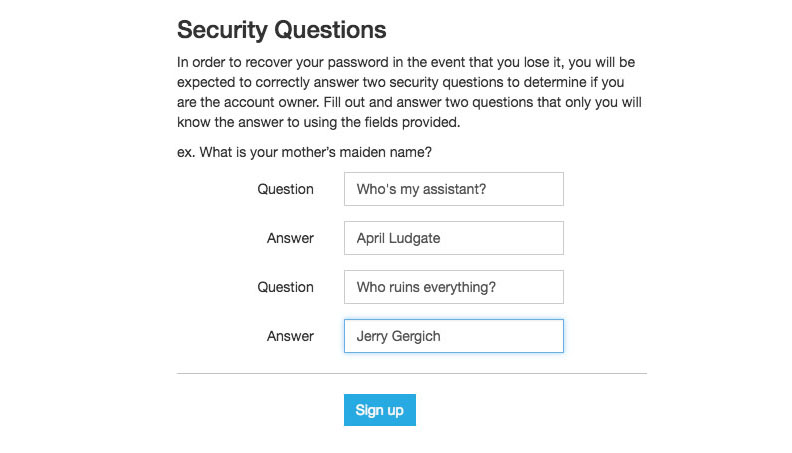Screen dimensions: 792x453
Task: Click the second "Question" label
Action: [x=285, y=287]
